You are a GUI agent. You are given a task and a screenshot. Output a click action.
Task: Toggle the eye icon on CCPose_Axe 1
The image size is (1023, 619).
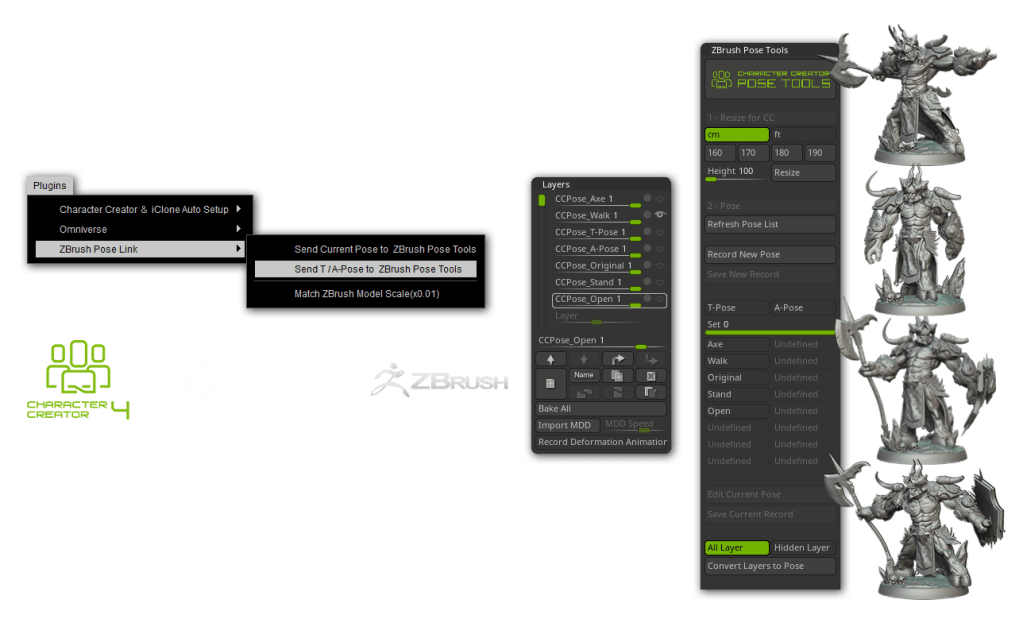coord(660,198)
